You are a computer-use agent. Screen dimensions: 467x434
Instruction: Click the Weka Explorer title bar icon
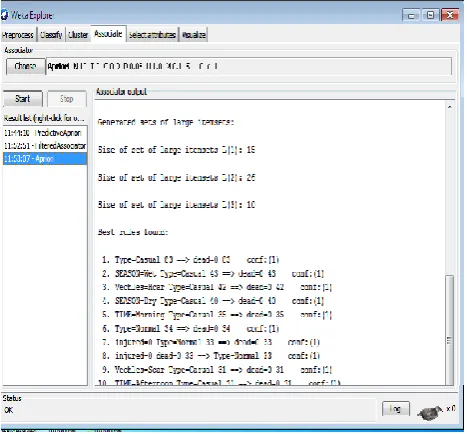[x=4, y=15]
